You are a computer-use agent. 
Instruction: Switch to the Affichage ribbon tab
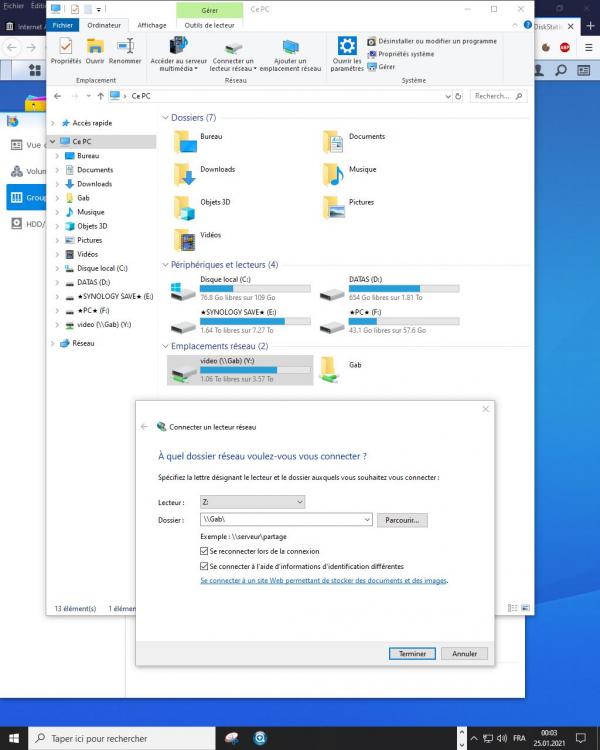(x=152, y=25)
